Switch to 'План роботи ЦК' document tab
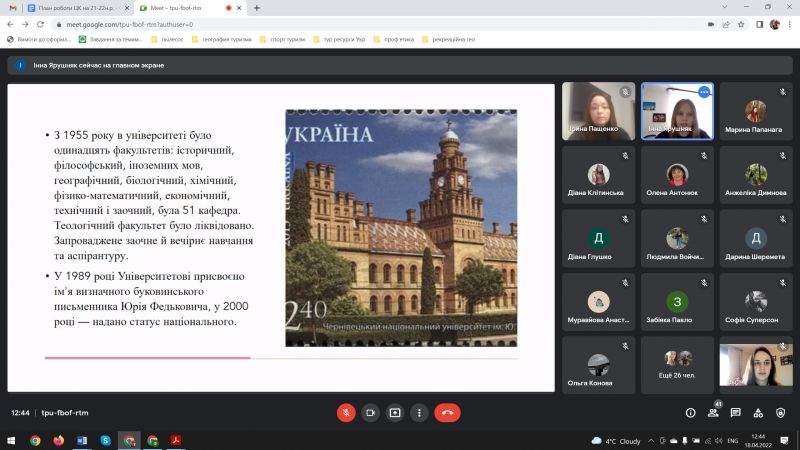This screenshot has height=450, width=800. coord(77,8)
